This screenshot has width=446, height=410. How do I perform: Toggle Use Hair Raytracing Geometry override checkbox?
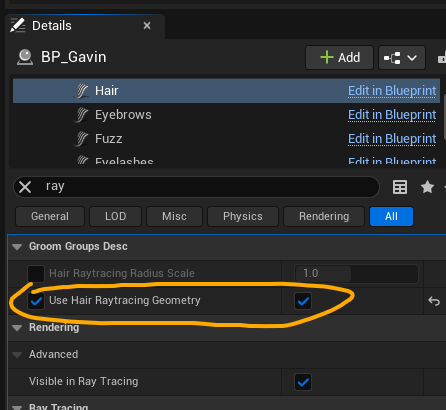pos(36,301)
